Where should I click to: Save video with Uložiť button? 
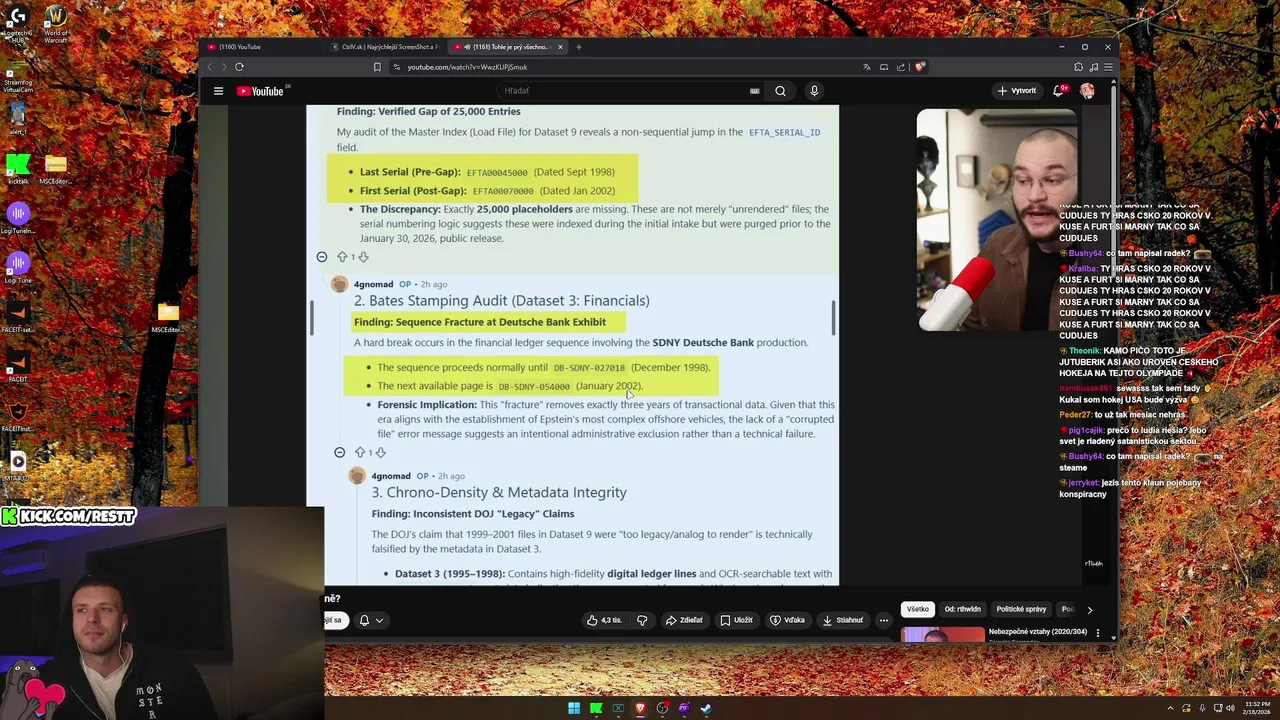[736, 620]
